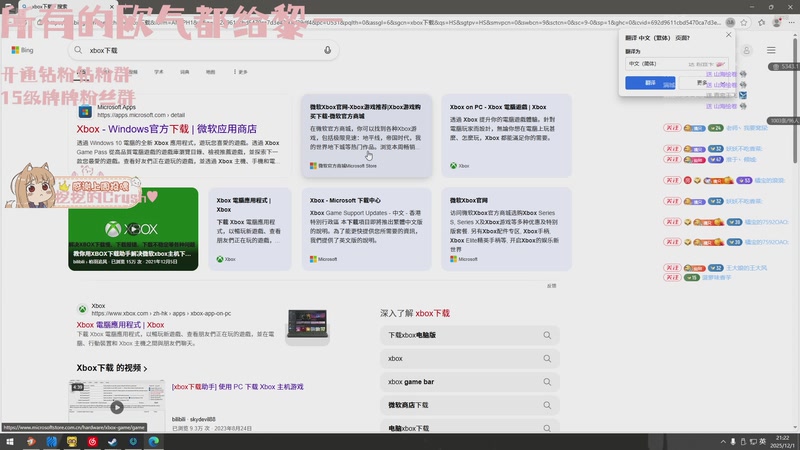
Task: Open Xbox - Windows官方下载 link
Action: [166, 129]
